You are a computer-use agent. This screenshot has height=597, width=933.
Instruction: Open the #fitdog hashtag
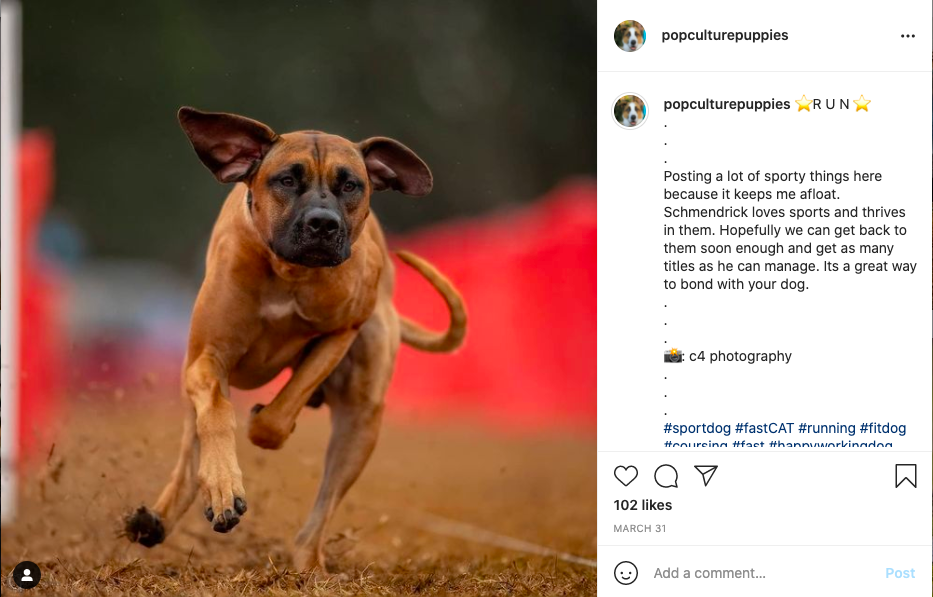tap(883, 428)
